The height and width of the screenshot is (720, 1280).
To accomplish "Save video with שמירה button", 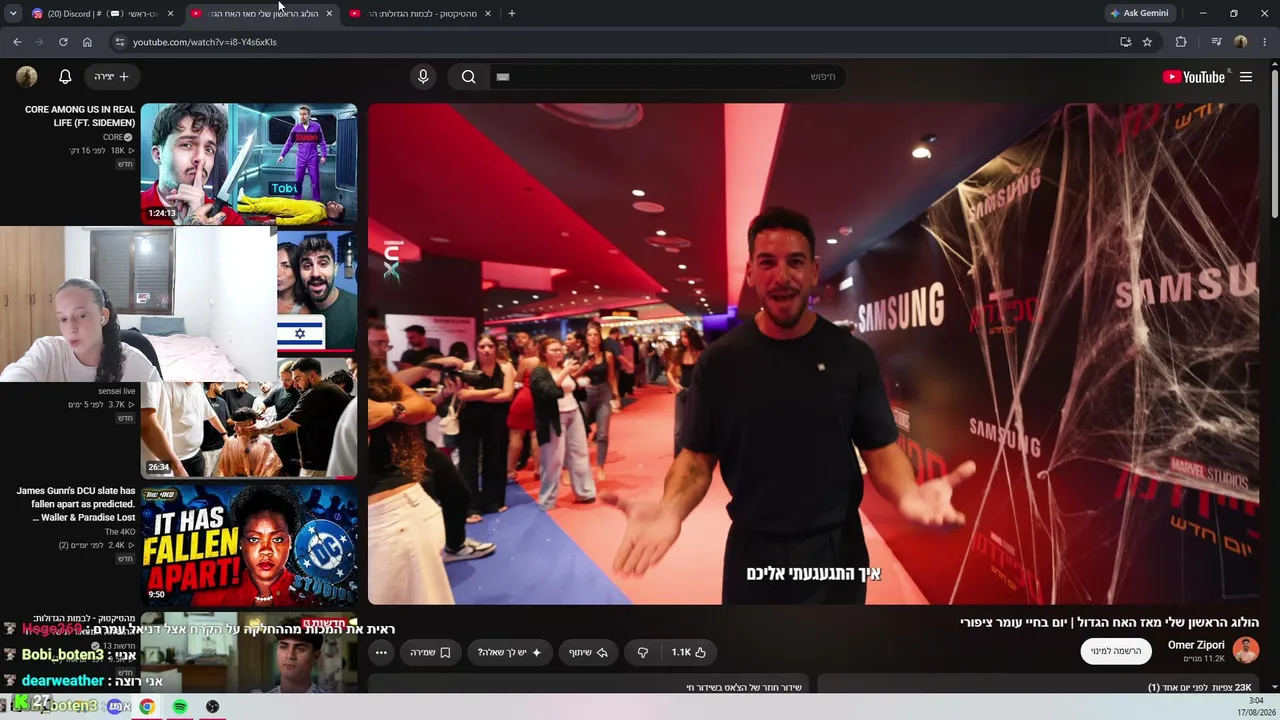I will pos(431,652).
